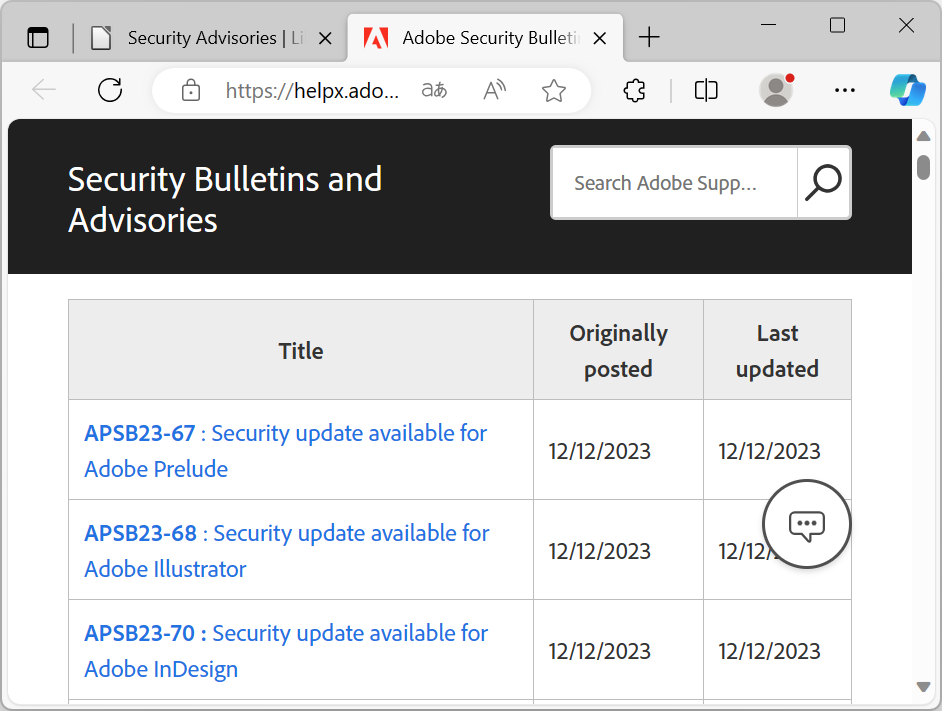Screen dimensions: 942x711
Task: Open the APSB23-67 Adobe Prelude bulletin
Action: click(285, 450)
